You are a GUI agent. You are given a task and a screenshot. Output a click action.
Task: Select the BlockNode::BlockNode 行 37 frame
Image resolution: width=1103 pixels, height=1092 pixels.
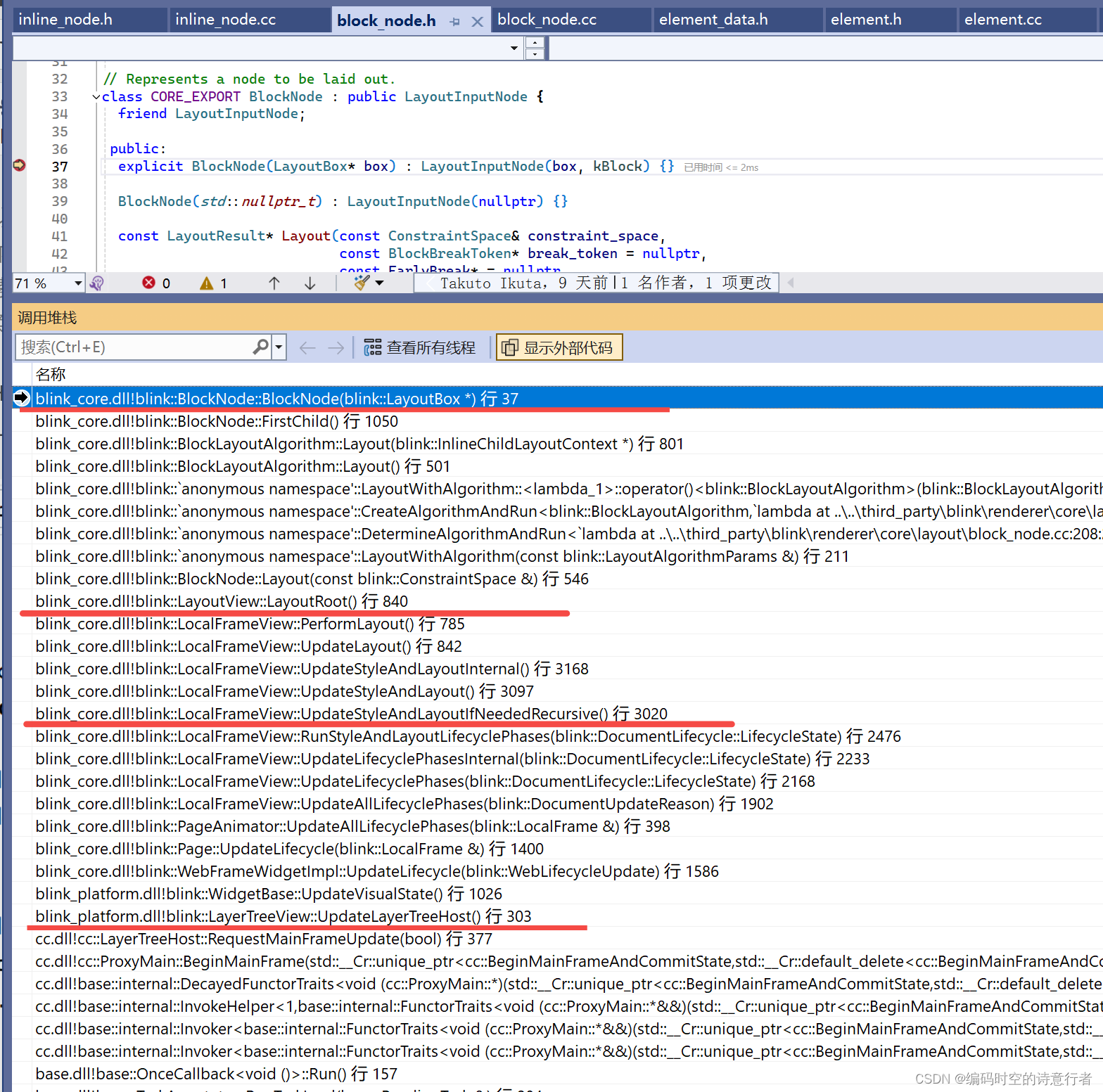click(568, 399)
